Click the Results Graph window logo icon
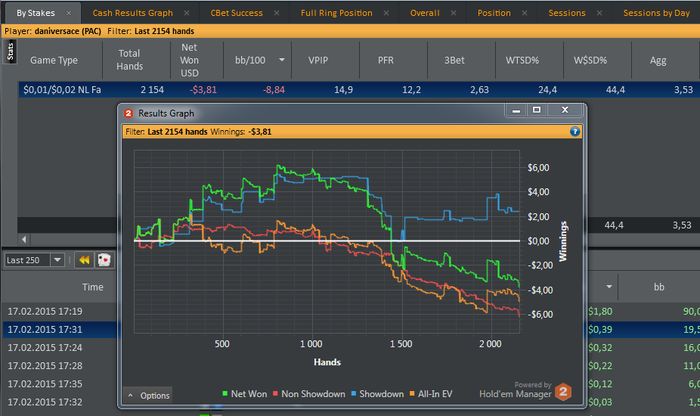700x416 pixels. tap(128, 113)
